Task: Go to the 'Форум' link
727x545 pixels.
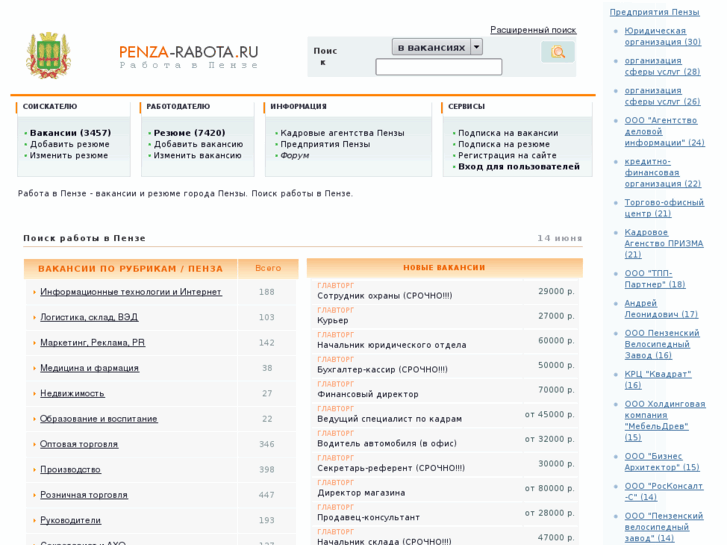Action: click(x=294, y=155)
